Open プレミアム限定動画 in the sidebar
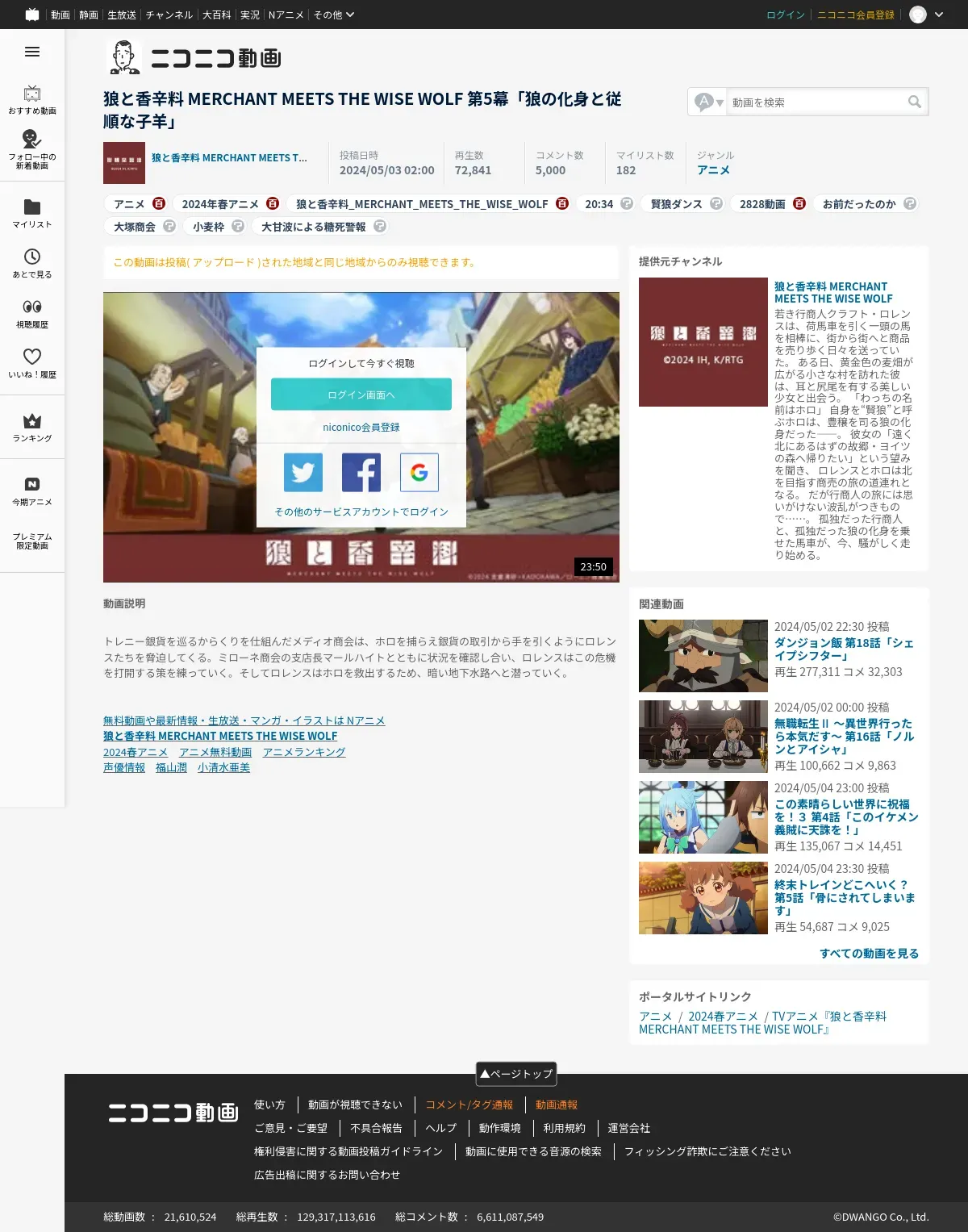Image resolution: width=968 pixels, height=1232 pixels. (32, 541)
